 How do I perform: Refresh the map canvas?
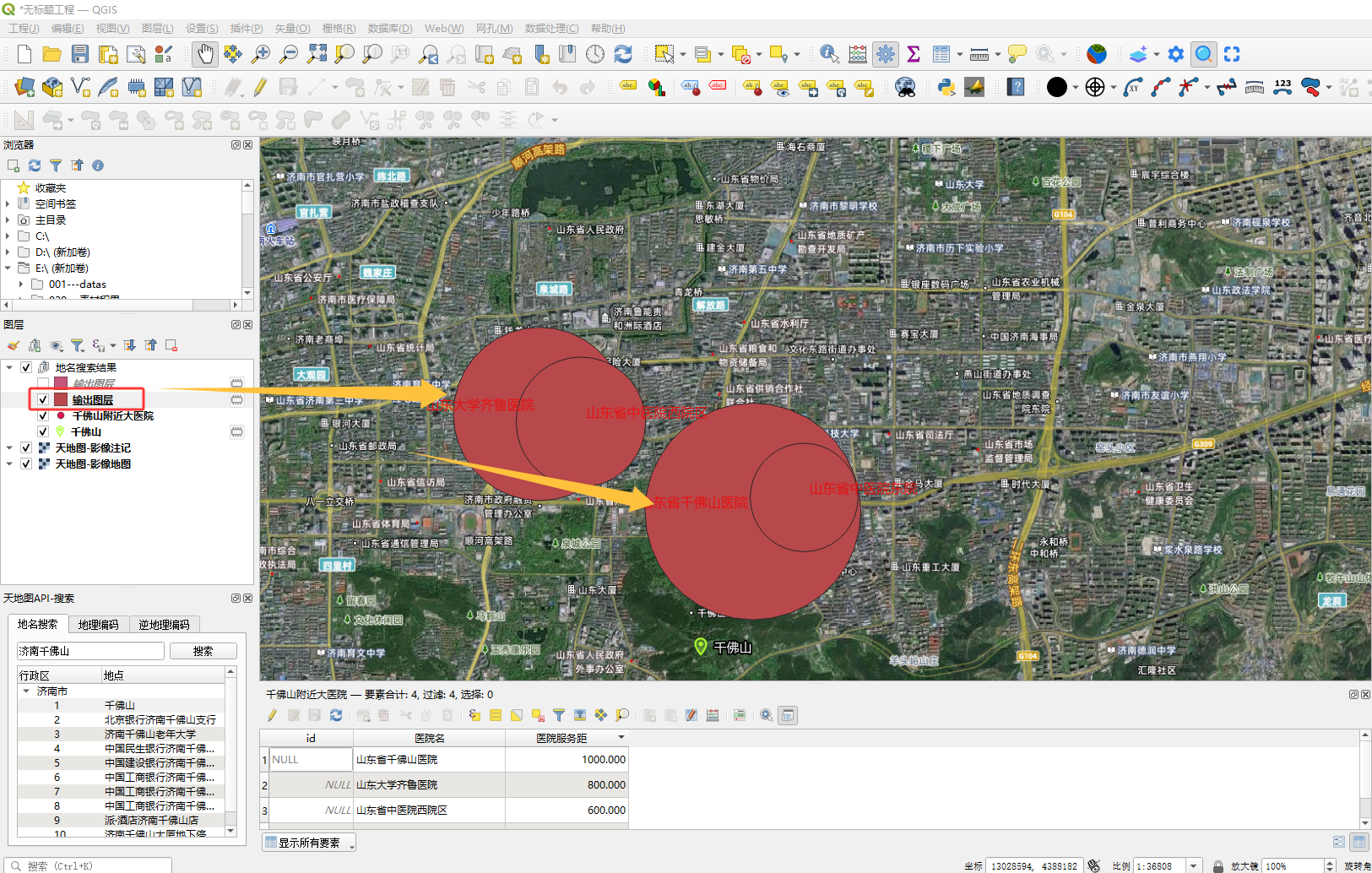click(623, 54)
